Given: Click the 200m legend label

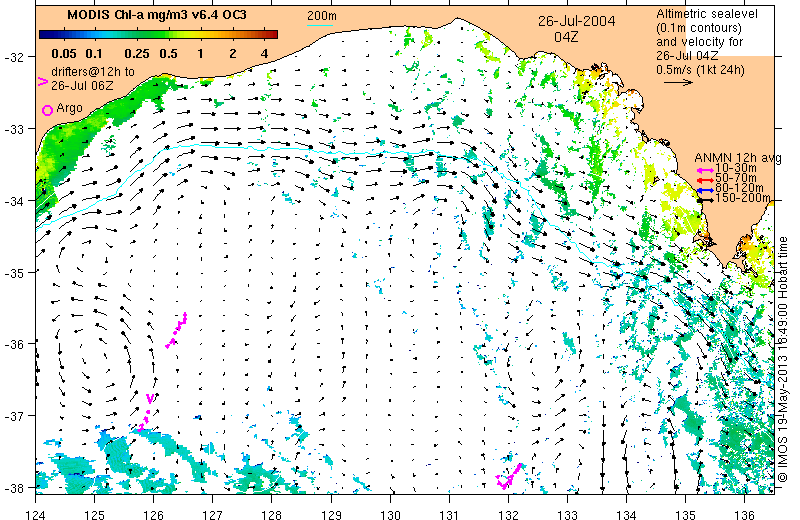Looking at the screenshot, I should 321,16.
